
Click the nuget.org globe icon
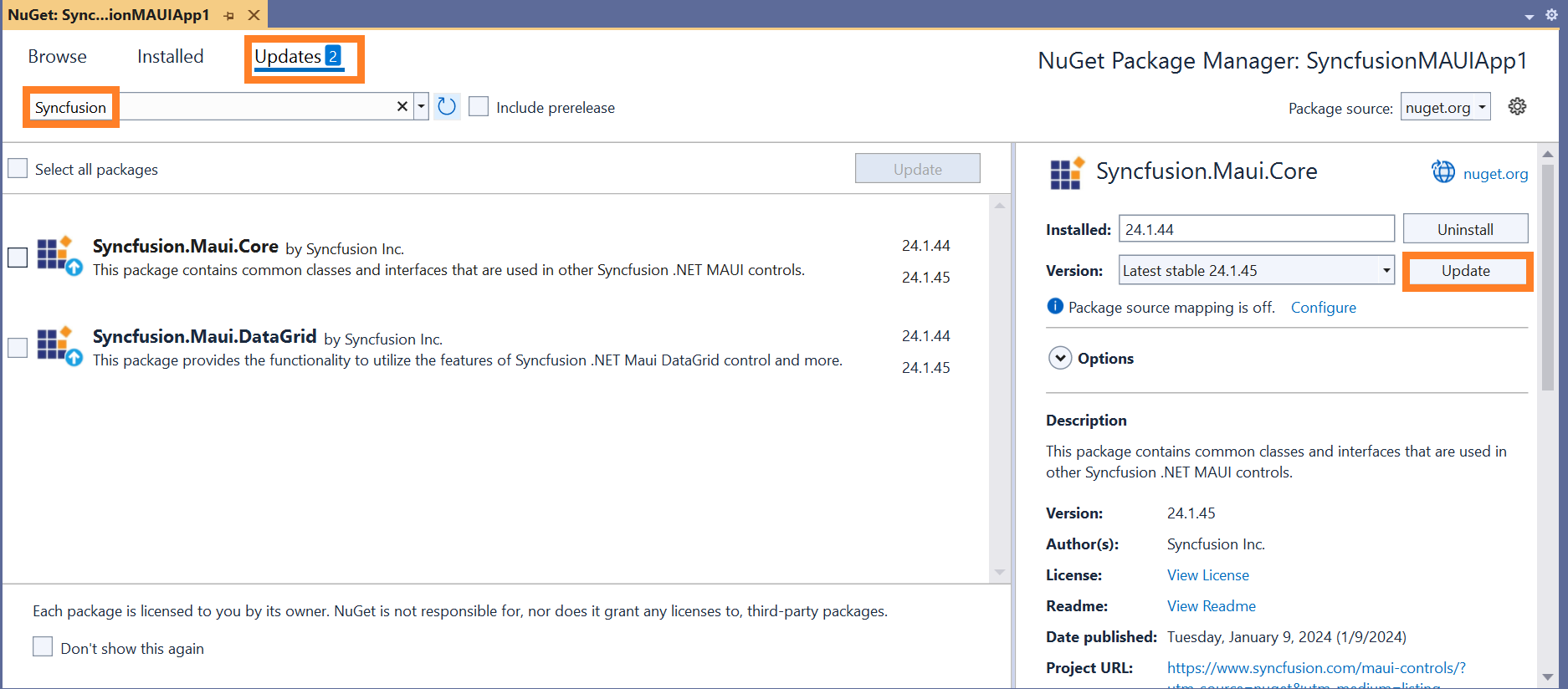coord(1443,171)
